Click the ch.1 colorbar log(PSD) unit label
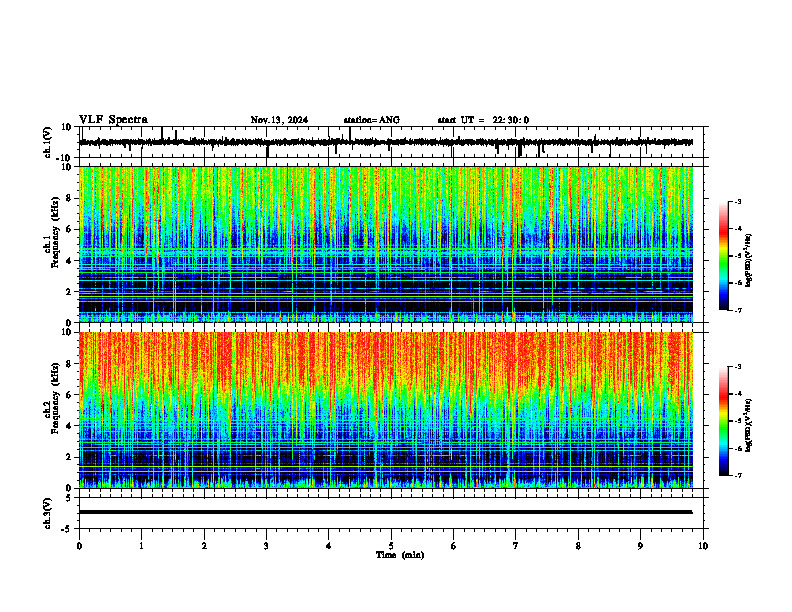Image resolution: width=792 pixels, height=612 pixels. tap(749, 260)
